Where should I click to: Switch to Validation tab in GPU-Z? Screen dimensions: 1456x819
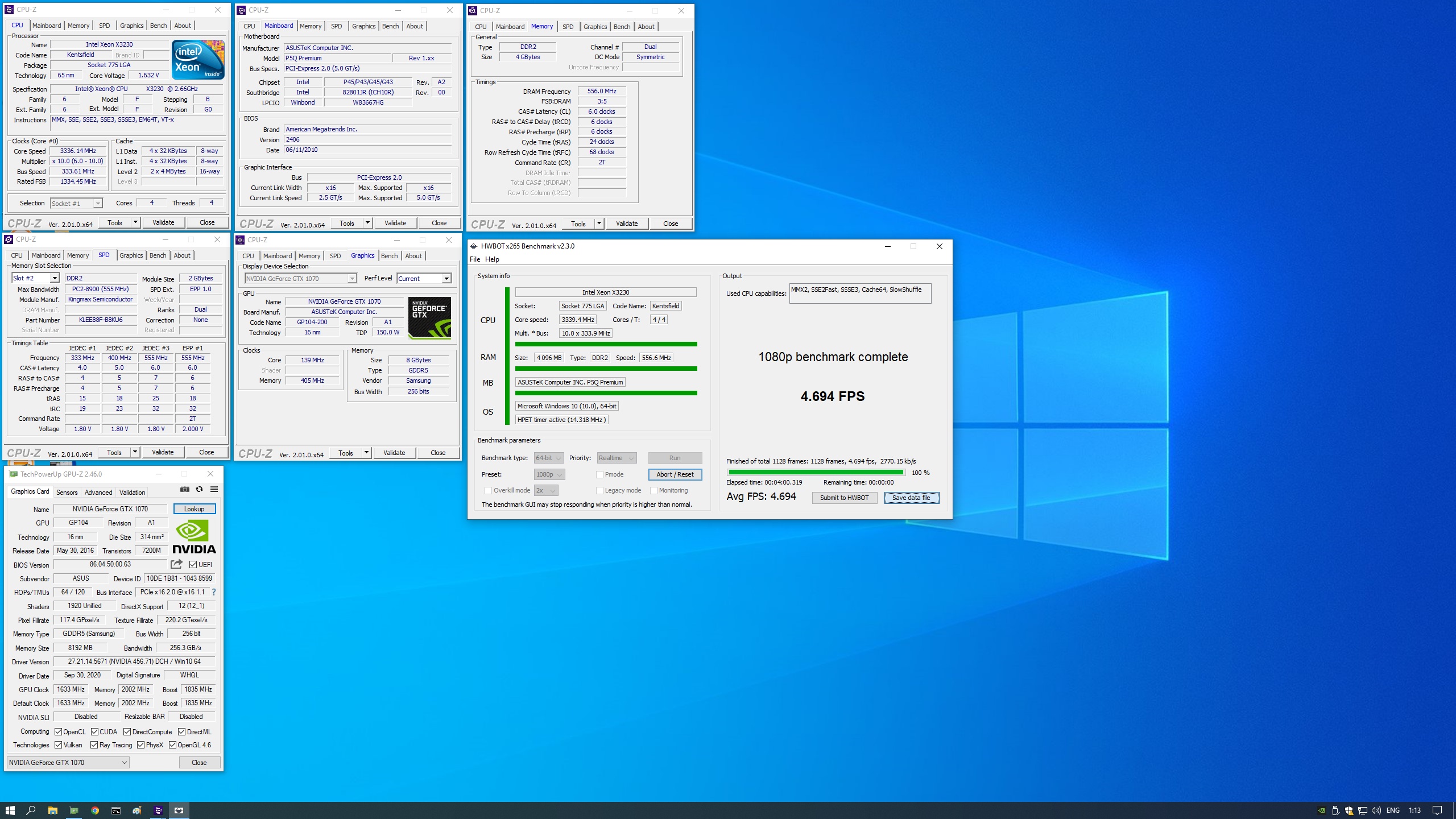point(133,493)
